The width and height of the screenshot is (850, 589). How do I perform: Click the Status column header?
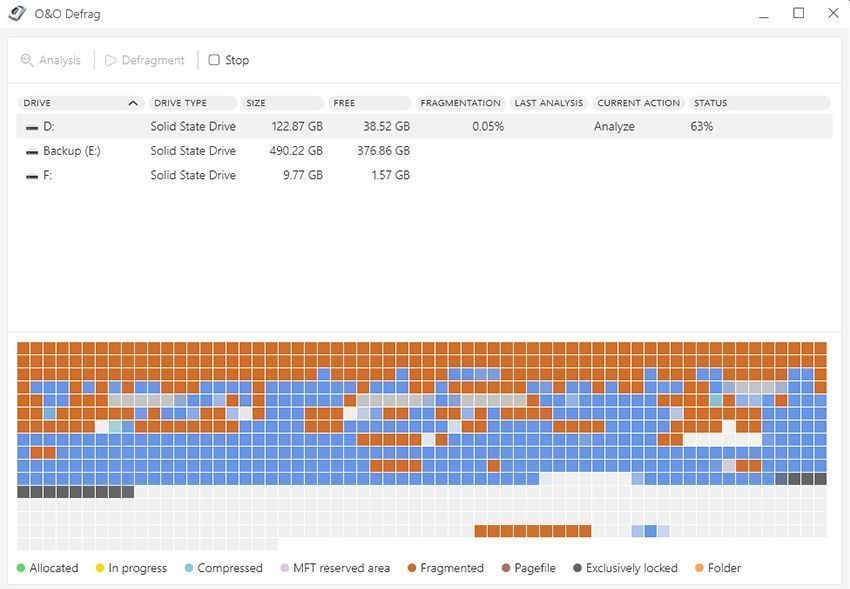pos(758,103)
